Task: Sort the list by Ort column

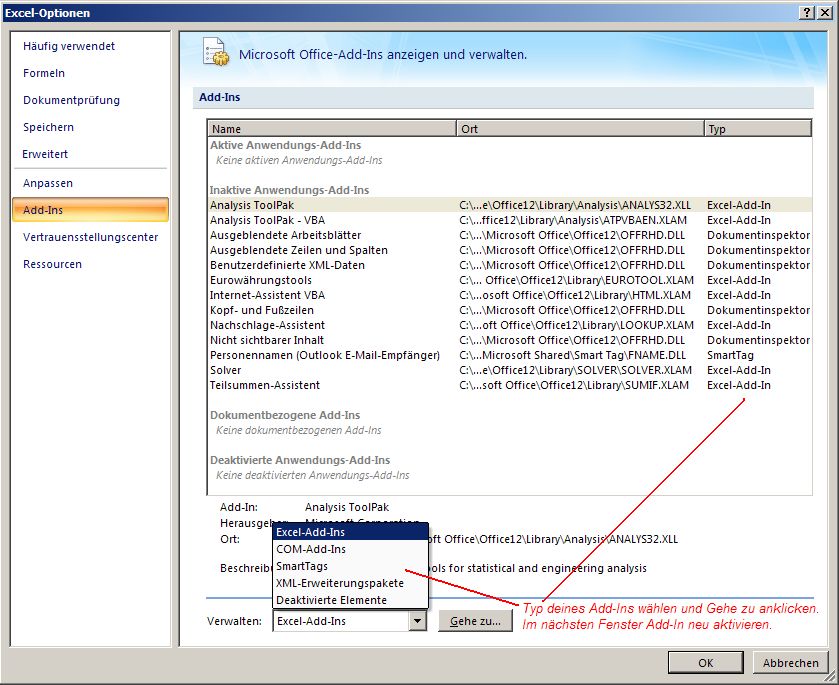Action: (580, 128)
